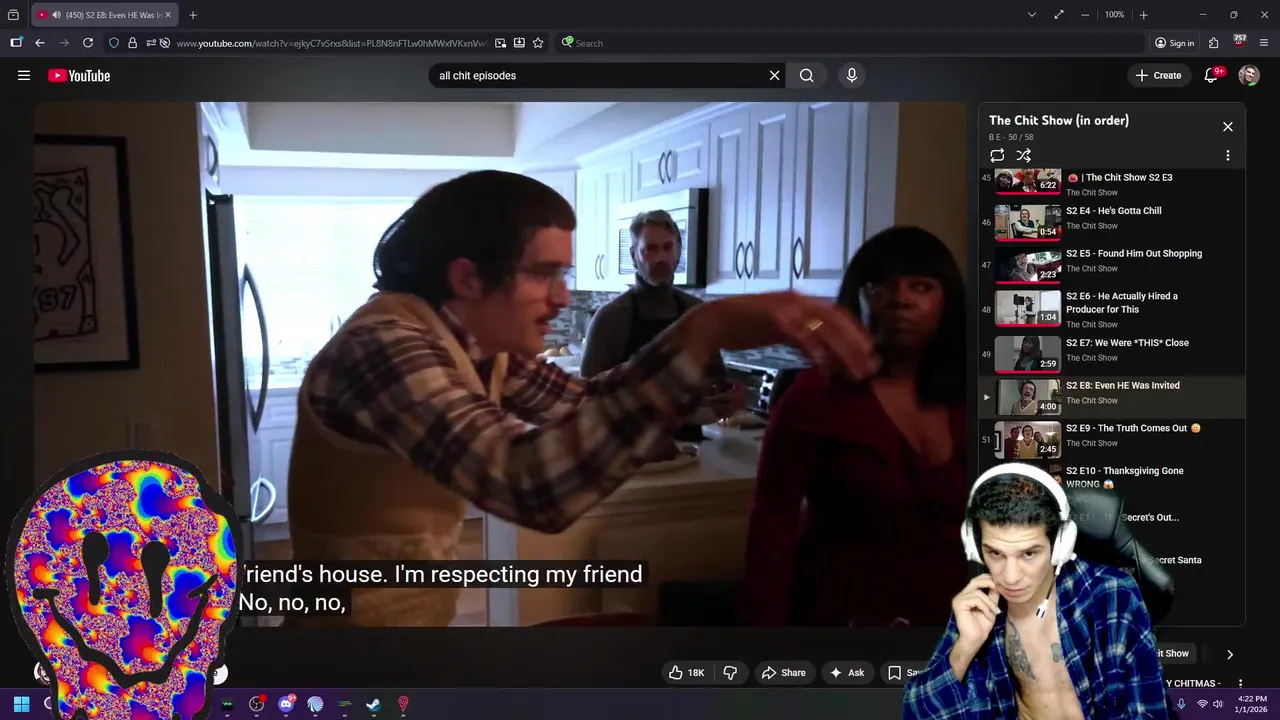Play S2 E7: We Were *THIS* Close
The width and height of the screenshot is (1280, 720).
point(1110,352)
